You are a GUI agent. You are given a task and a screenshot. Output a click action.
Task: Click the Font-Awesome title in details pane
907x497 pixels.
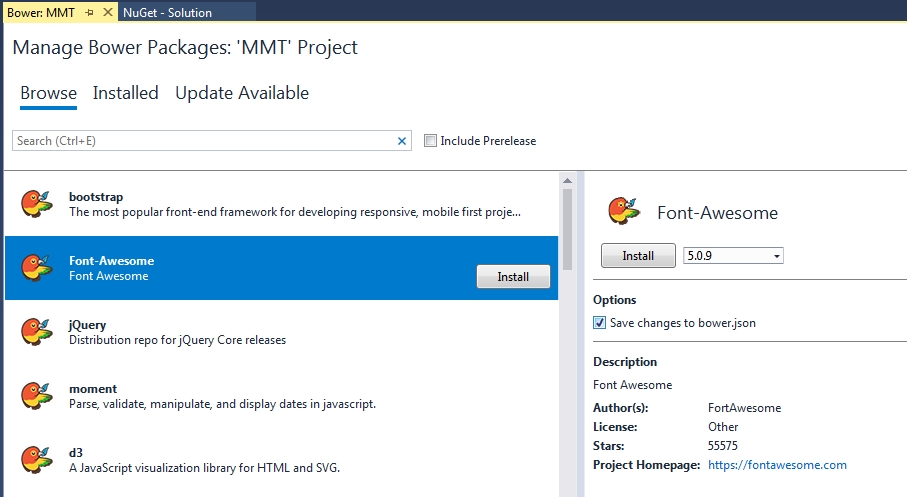click(x=717, y=213)
